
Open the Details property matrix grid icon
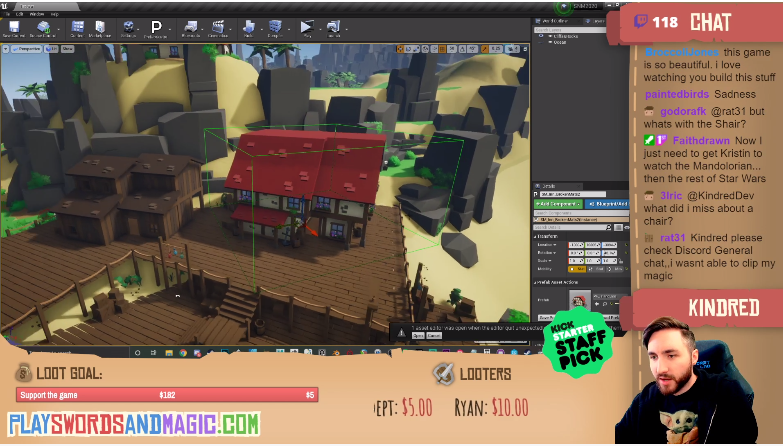point(618,227)
